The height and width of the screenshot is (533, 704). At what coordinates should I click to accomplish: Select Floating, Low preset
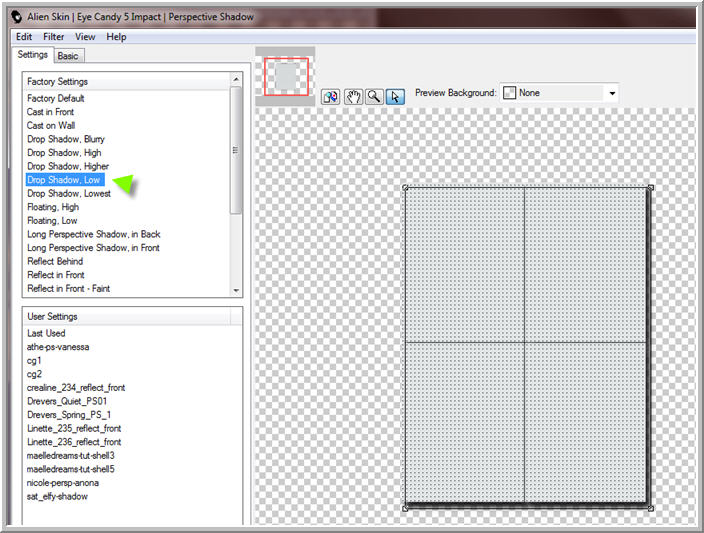[52, 220]
